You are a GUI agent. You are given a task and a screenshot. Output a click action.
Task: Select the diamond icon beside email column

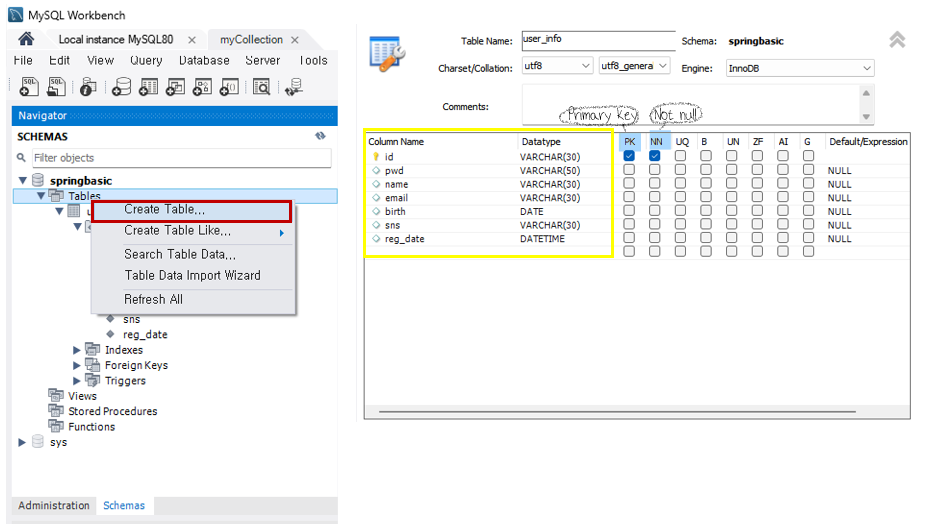(376, 198)
